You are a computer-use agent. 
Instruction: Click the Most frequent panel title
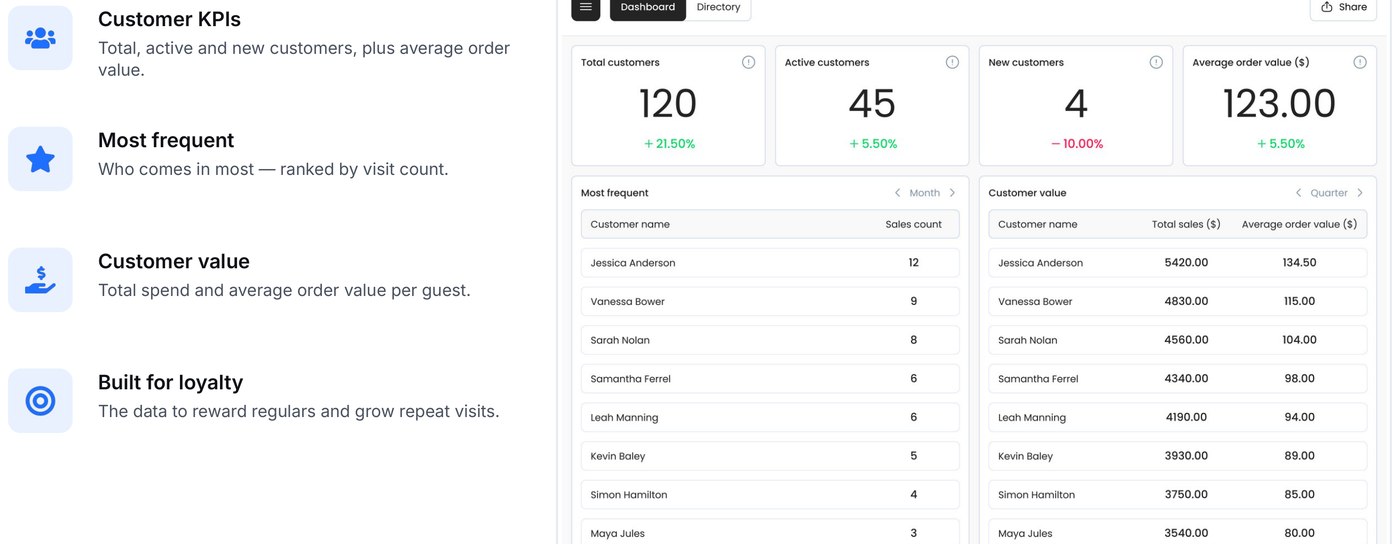[x=614, y=193]
